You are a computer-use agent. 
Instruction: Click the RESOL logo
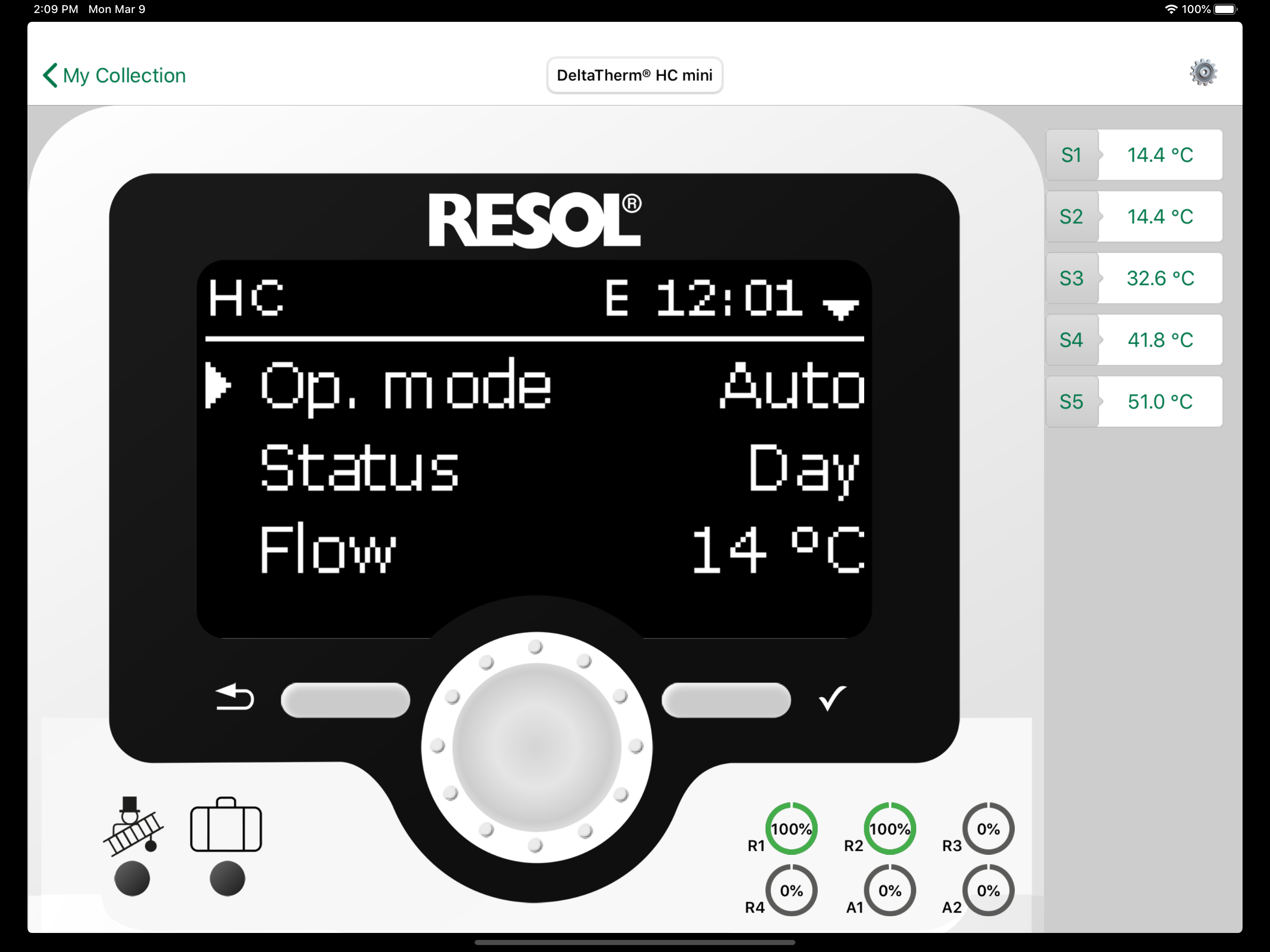click(x=535, y=220)
